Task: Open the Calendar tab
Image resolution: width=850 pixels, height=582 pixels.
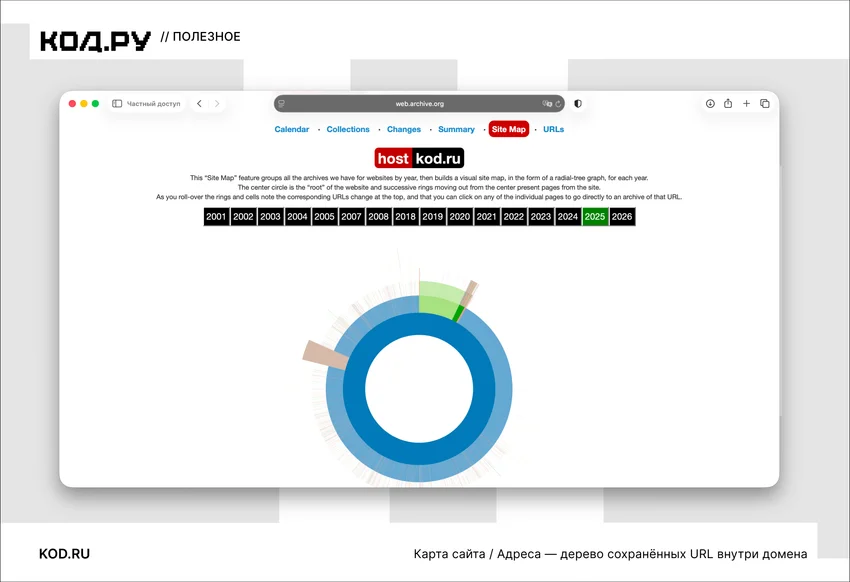Action: [x=292, y=129]
